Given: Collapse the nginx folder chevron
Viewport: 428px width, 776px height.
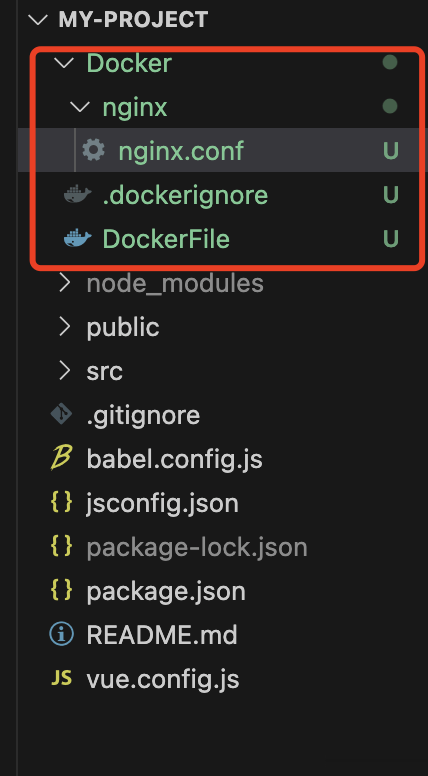Looking at the screenshot, I should click(80, 106).
